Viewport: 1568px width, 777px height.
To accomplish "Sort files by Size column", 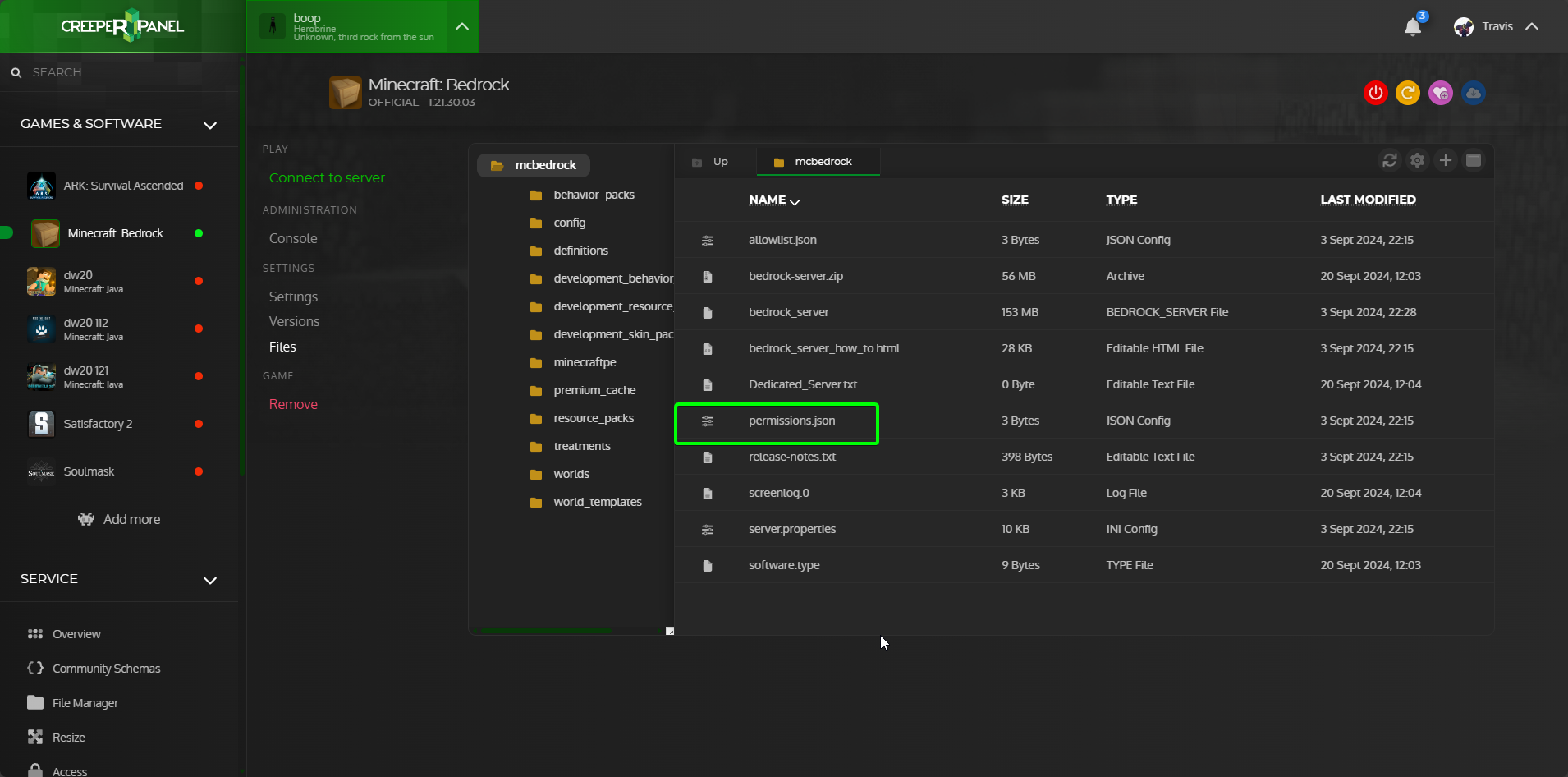I will click(x=1015, y=200).
